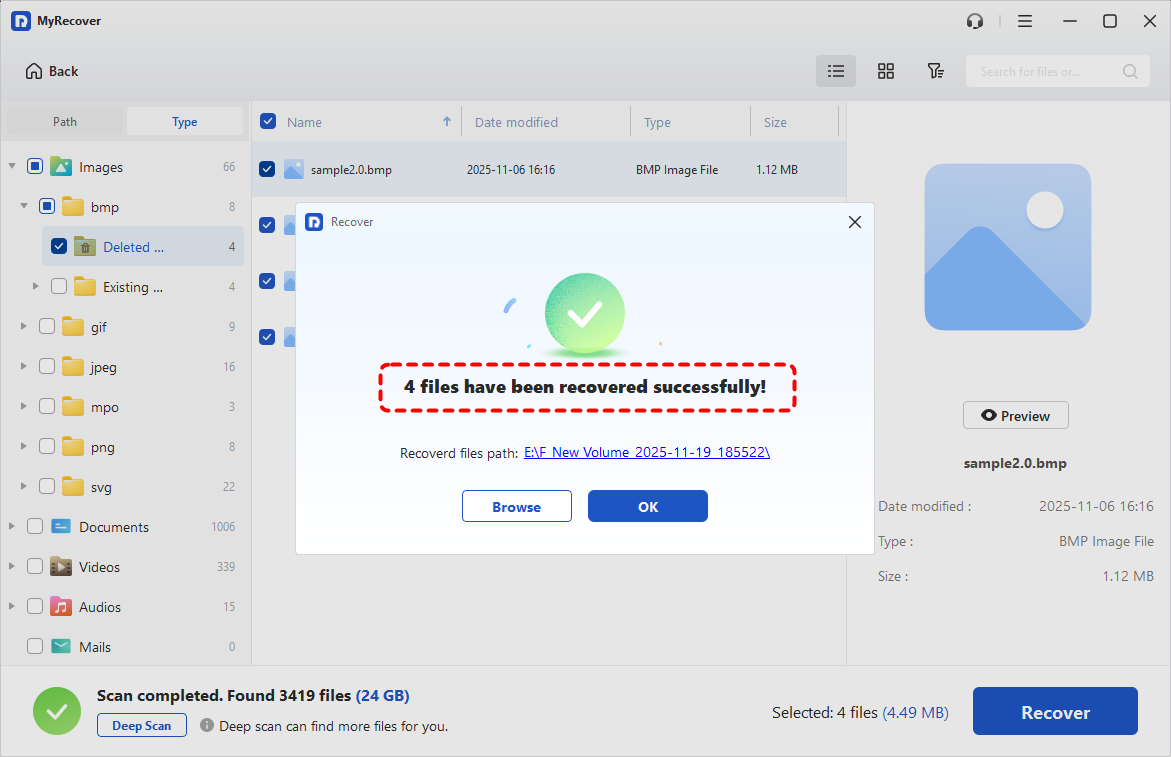Switch to grid thumbnail view

(886, 71)
